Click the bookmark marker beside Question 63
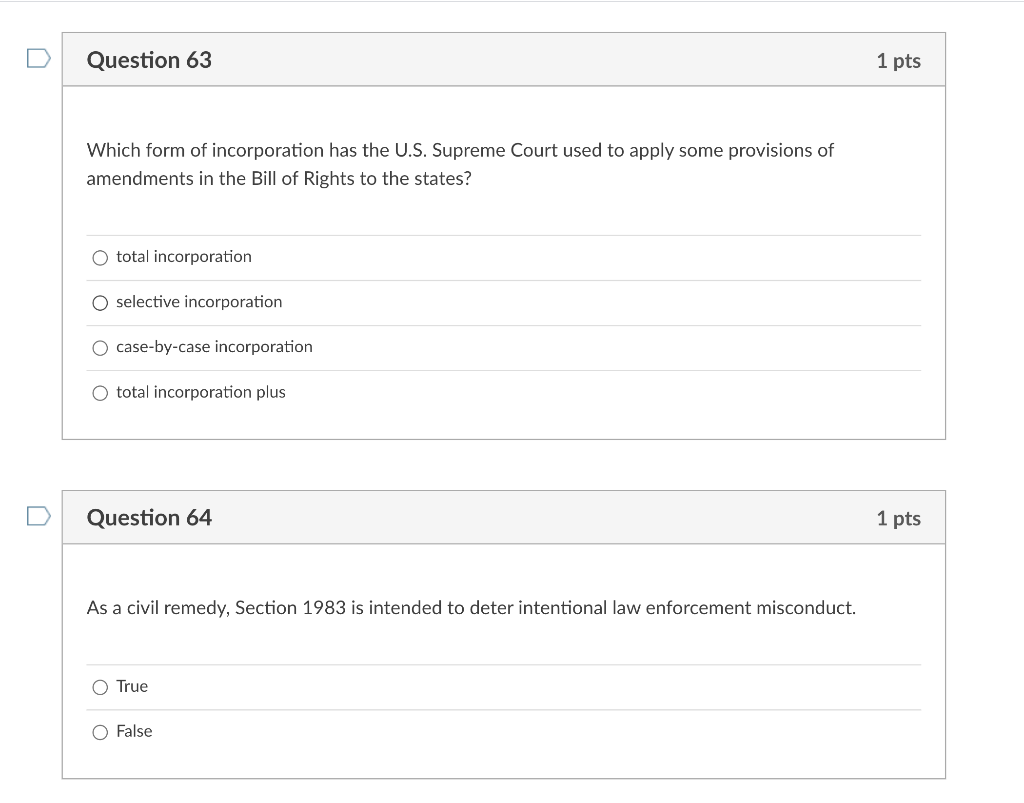Image resolution: width=1024 pixels, height=803 pixels. (37, 59)
